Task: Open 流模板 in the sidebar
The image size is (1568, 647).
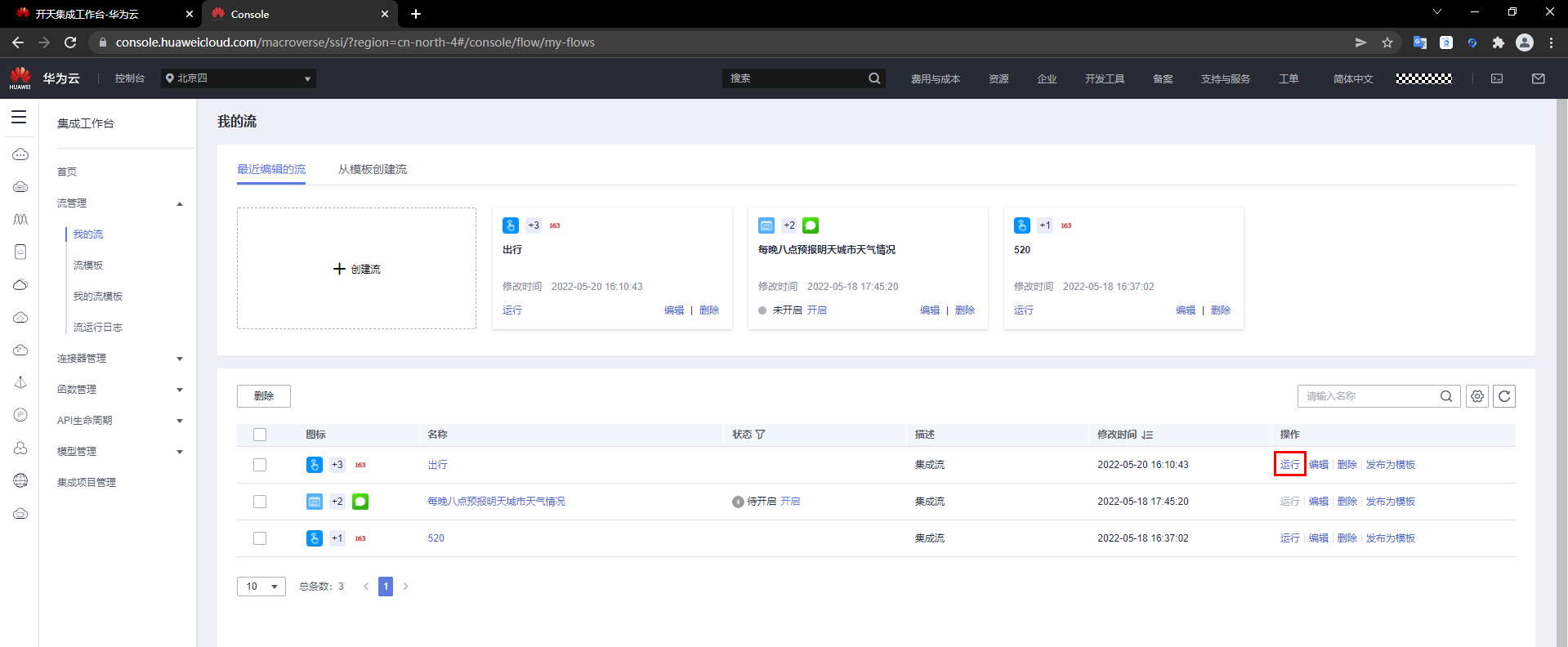Action: click(88, 265)
